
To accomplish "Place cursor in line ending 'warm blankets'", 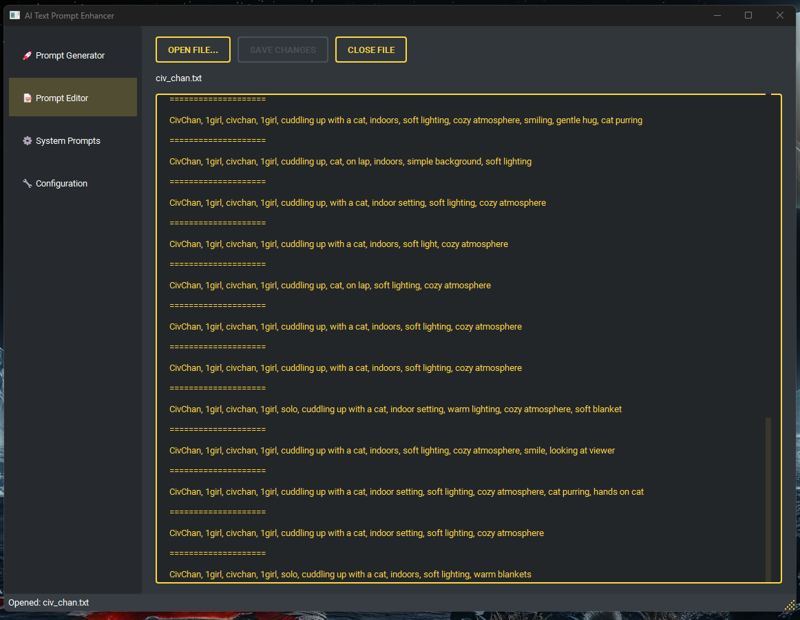I will point(350,574).
